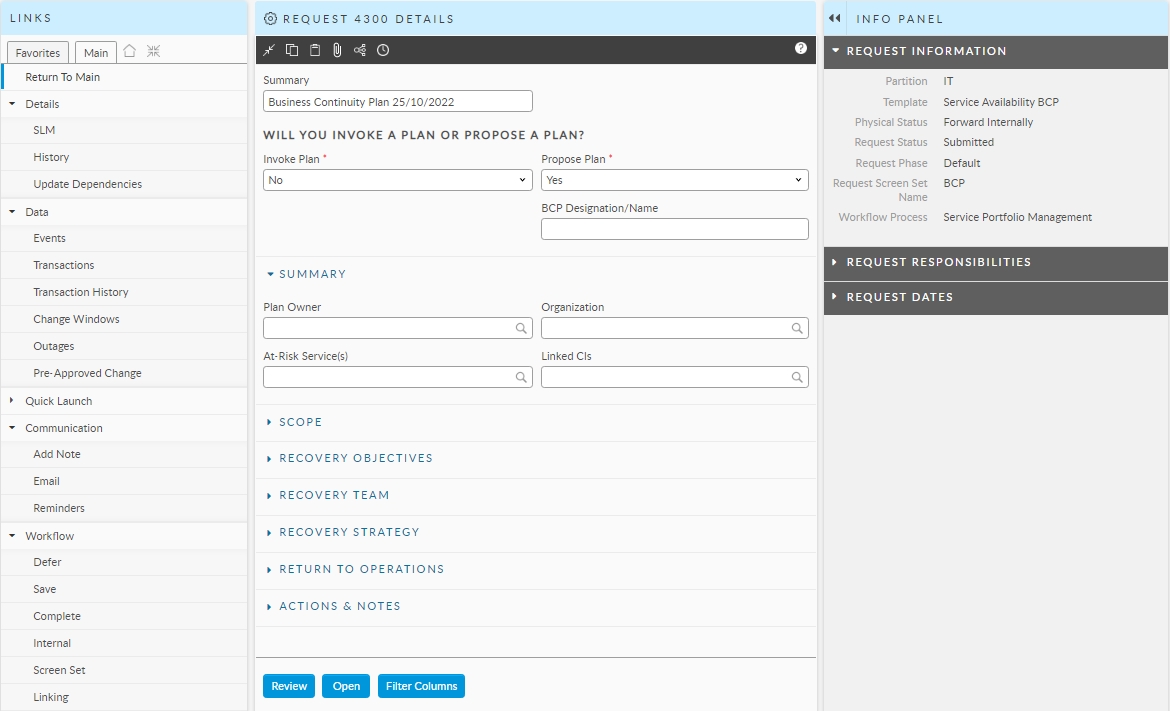Viewport: 1170px width, 711px height.
Task: Click the BCP Designation/Name input field
Action: click(674, 229)
